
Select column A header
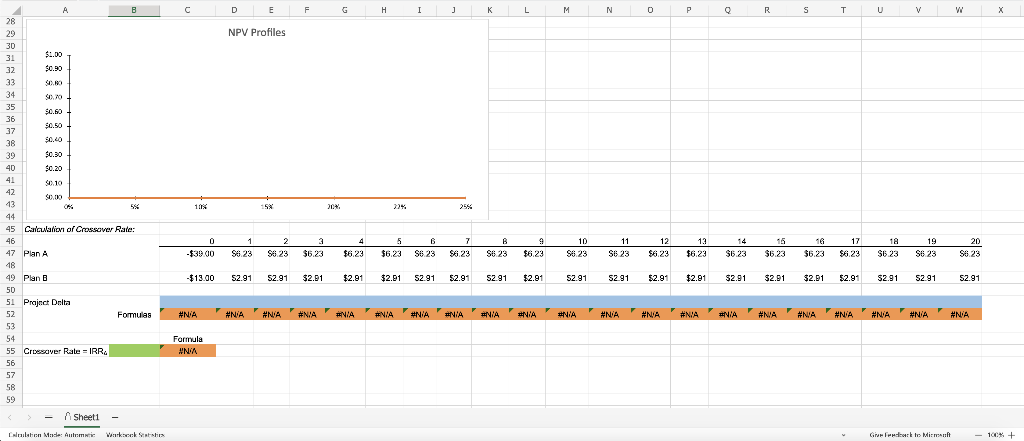click(65, 10)
